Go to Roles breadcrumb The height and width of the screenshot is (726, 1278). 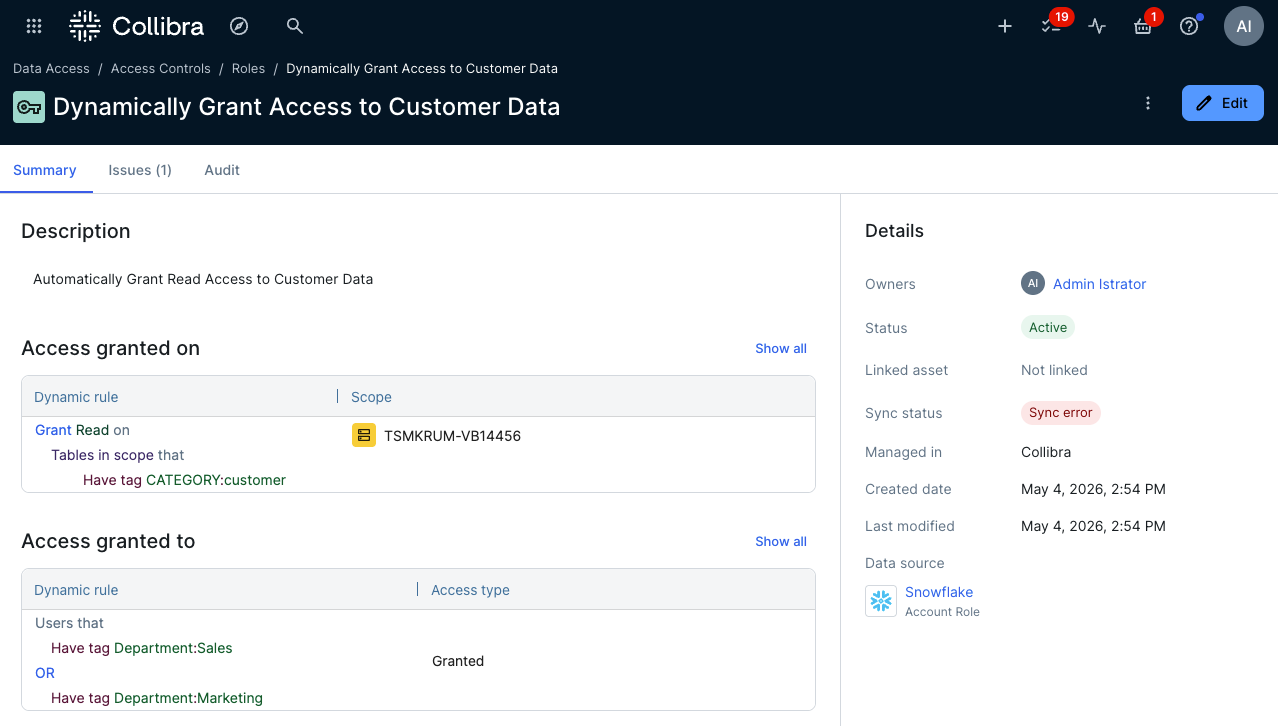(x=248, y=69)
